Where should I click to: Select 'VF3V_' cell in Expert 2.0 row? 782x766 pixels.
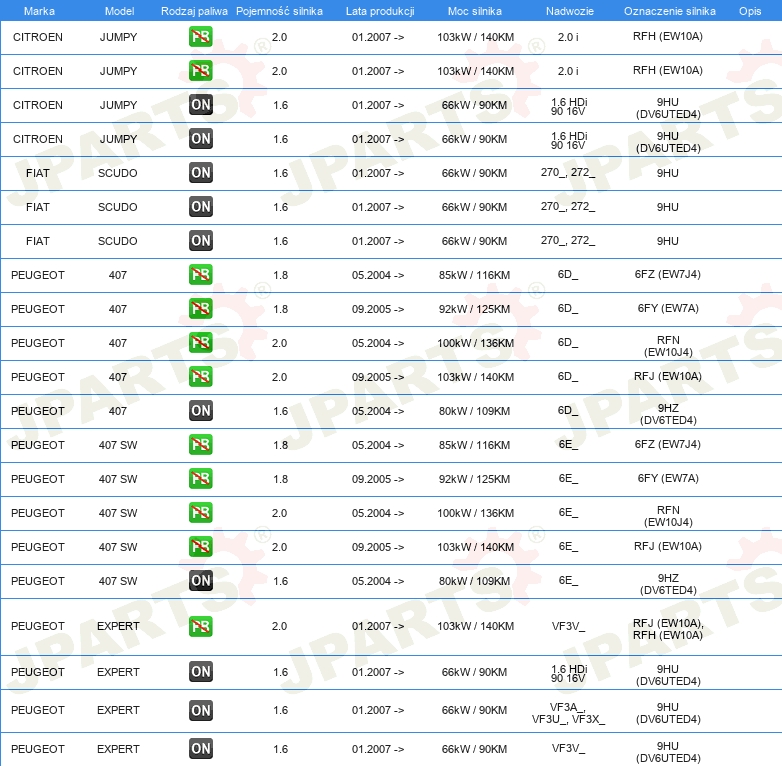[569, 626]
